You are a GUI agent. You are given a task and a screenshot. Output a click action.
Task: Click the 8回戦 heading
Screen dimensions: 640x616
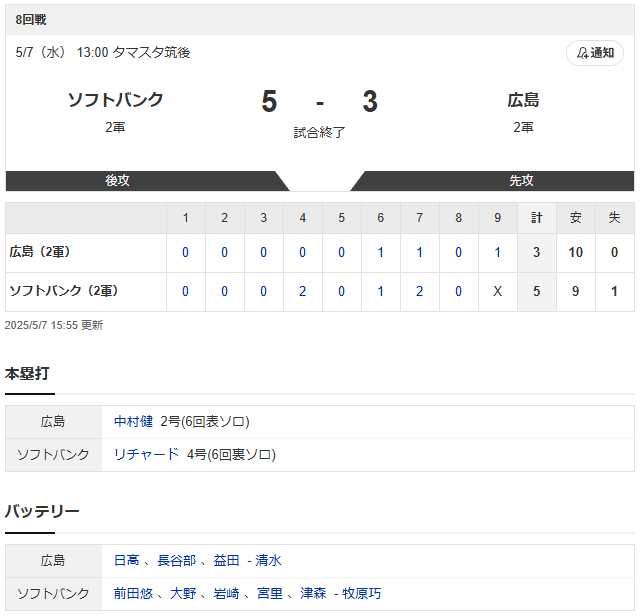(31, 20)
